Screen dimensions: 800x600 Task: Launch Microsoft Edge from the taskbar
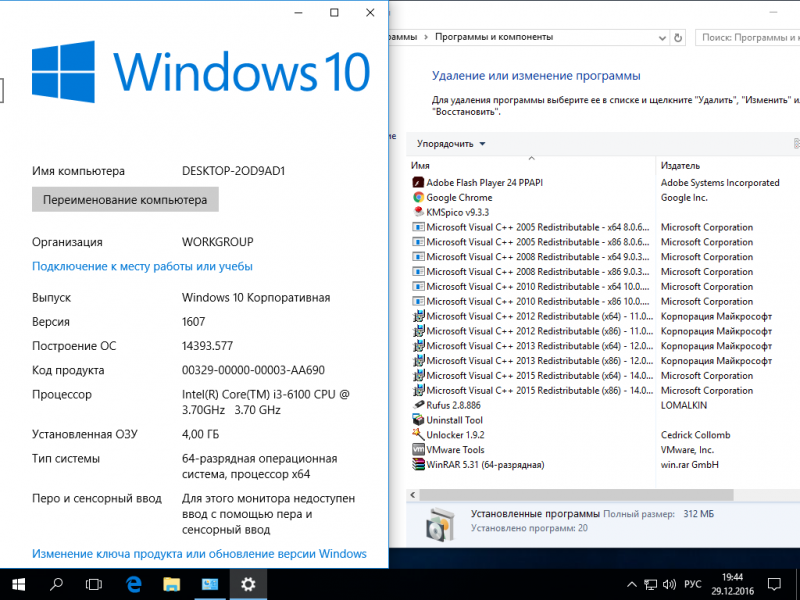[x=134, y=584]
